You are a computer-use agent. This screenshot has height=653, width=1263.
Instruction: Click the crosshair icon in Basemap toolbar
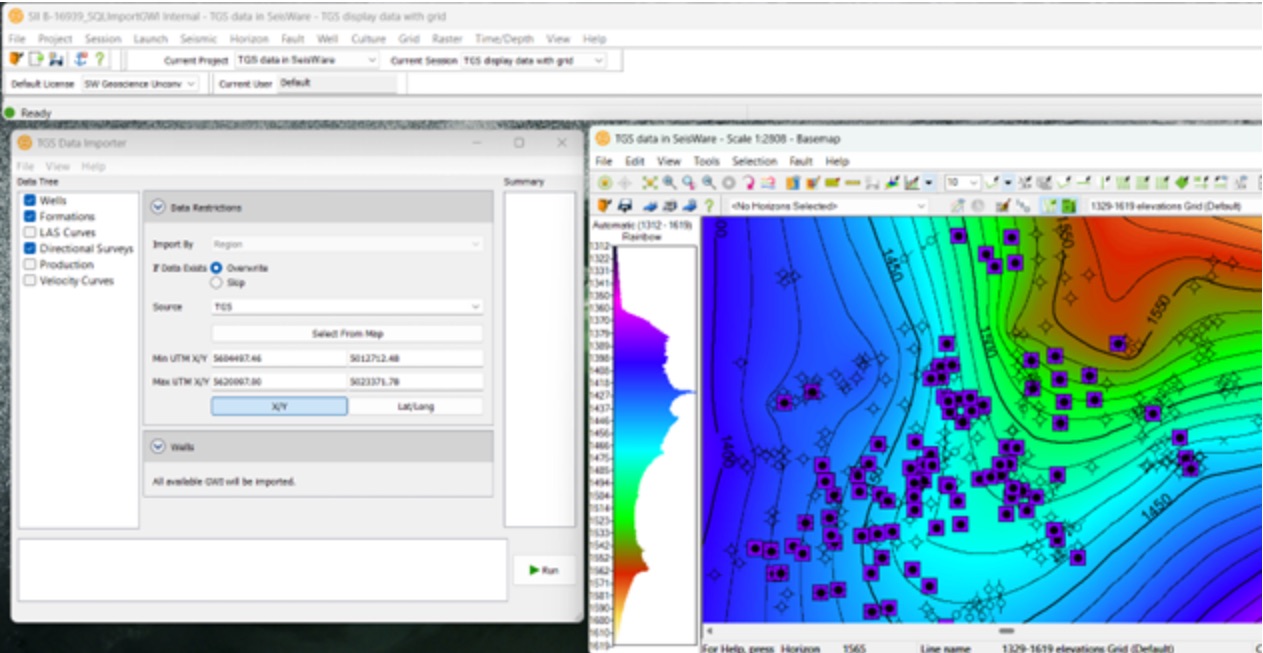pos(624,183)
